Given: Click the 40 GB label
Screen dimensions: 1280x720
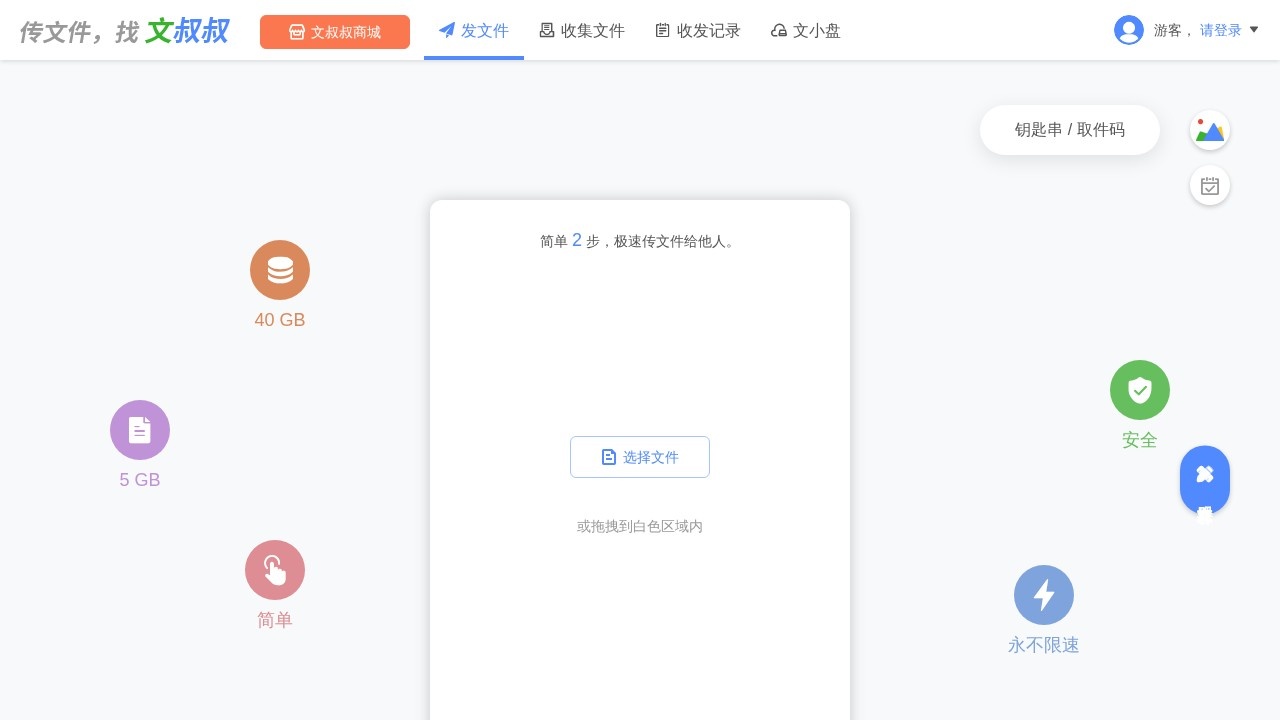Looking at the screenshot, I should 280,320.
